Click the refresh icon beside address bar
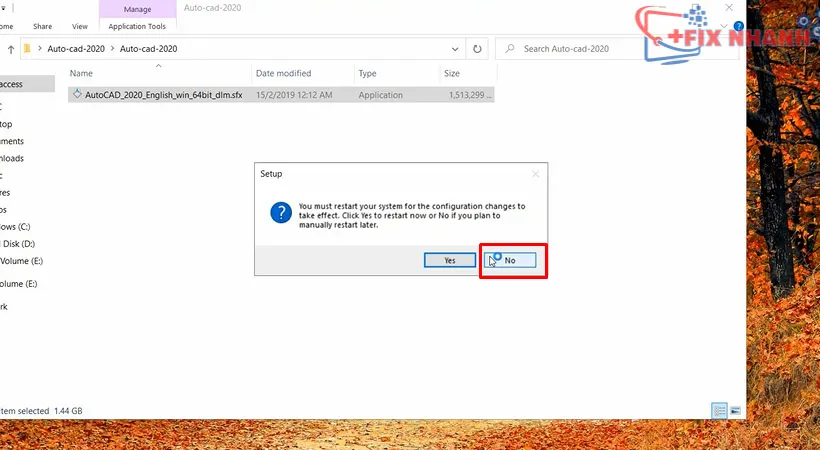This screenshot has height=450, width=820. click(x=478, y=48)
